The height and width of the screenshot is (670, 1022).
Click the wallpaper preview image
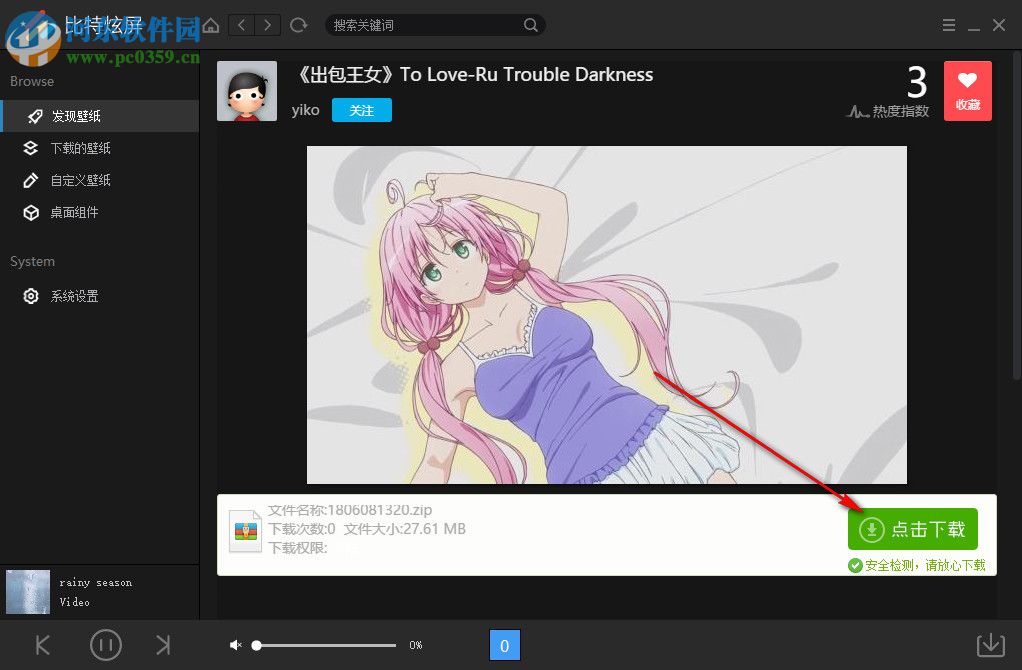[x=607, y=315]
